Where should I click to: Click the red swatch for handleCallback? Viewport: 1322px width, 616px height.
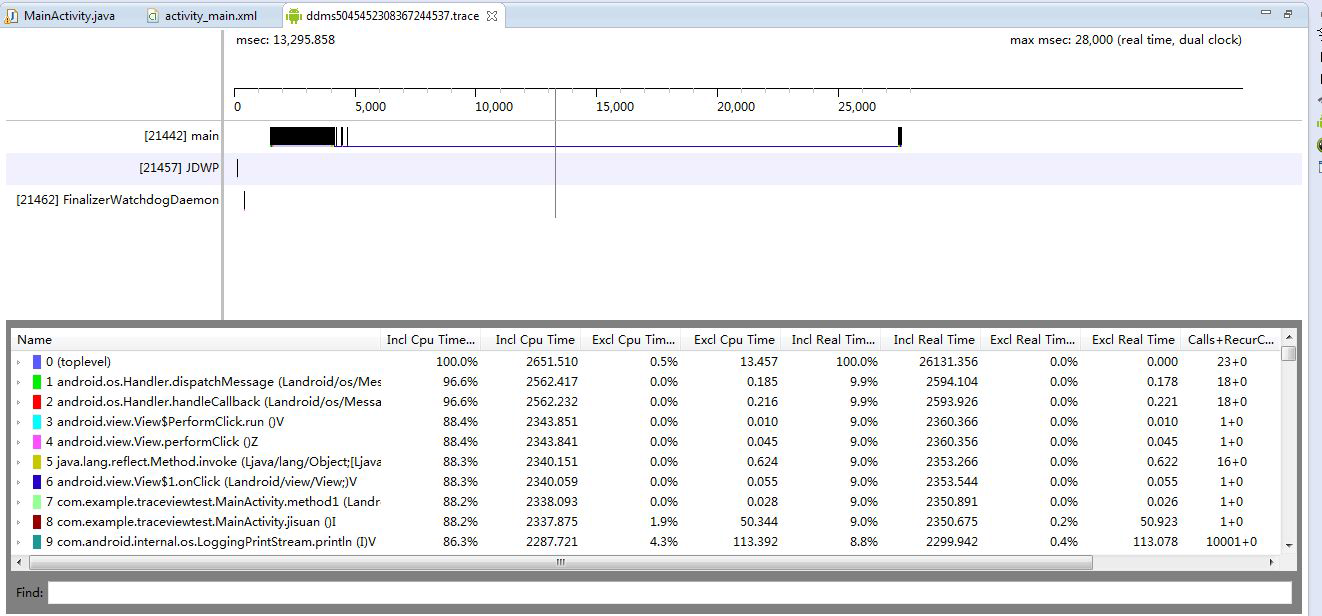pos(37,402)
